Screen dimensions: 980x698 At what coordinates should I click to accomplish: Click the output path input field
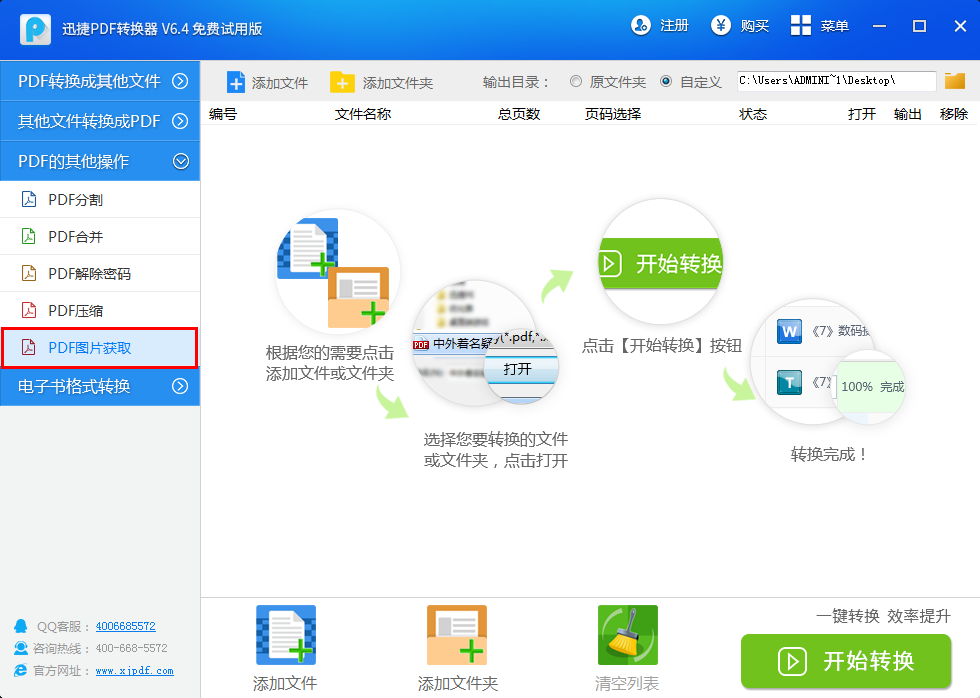[836, 81]
